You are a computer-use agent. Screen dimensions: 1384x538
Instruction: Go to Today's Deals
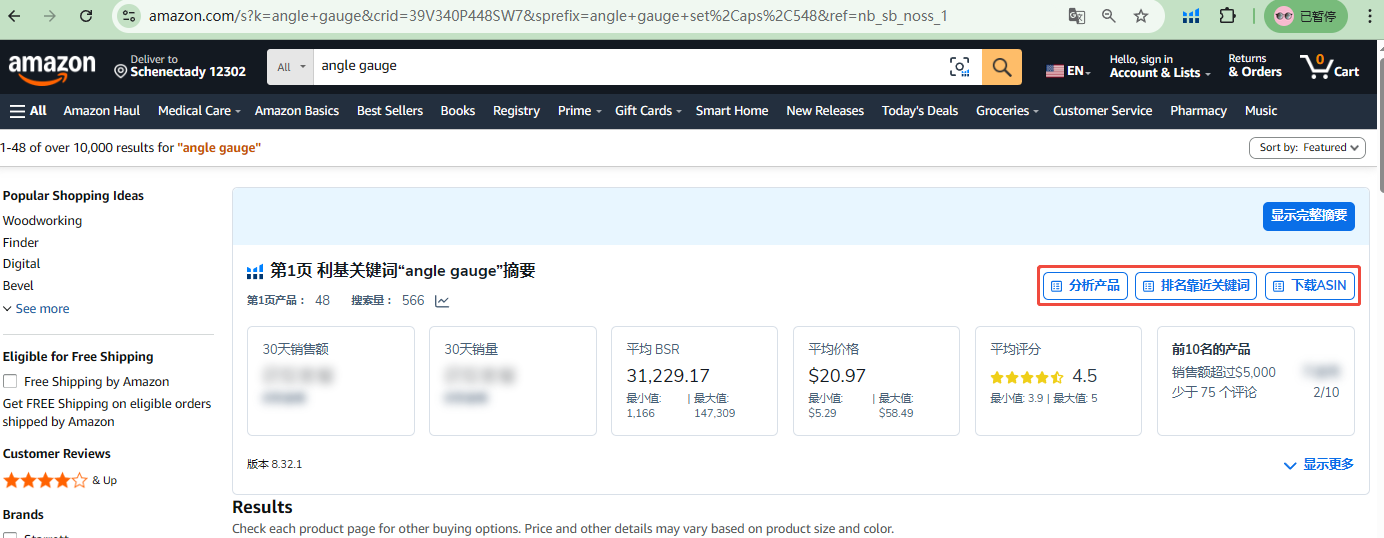pyautogui.click(x=919, y=111)
